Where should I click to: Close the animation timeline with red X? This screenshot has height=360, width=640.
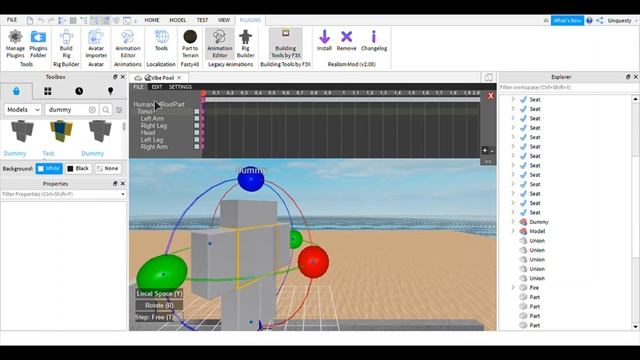click(x=491, y=96)
